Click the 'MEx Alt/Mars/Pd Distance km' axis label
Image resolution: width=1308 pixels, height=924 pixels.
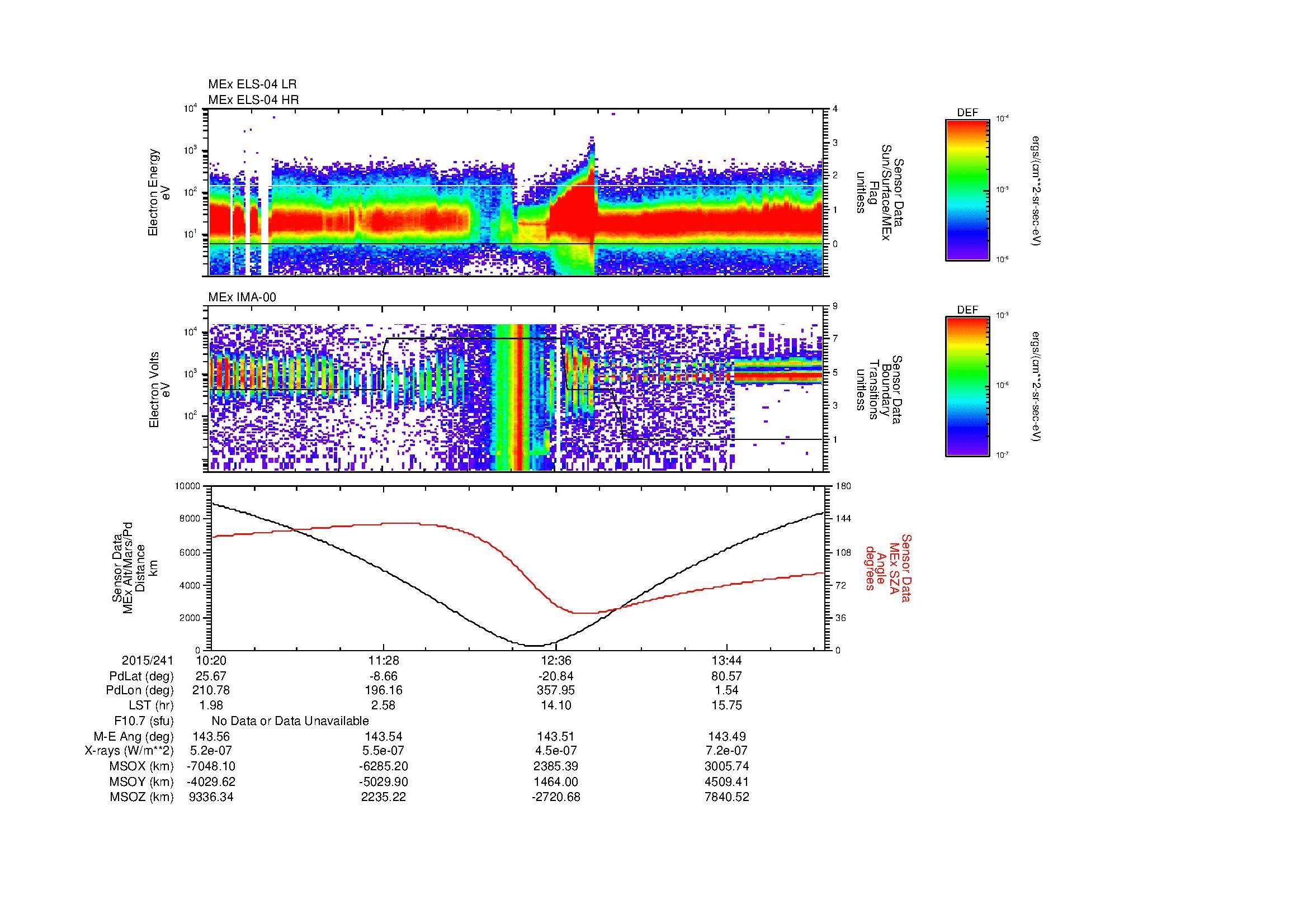[134, 568]
